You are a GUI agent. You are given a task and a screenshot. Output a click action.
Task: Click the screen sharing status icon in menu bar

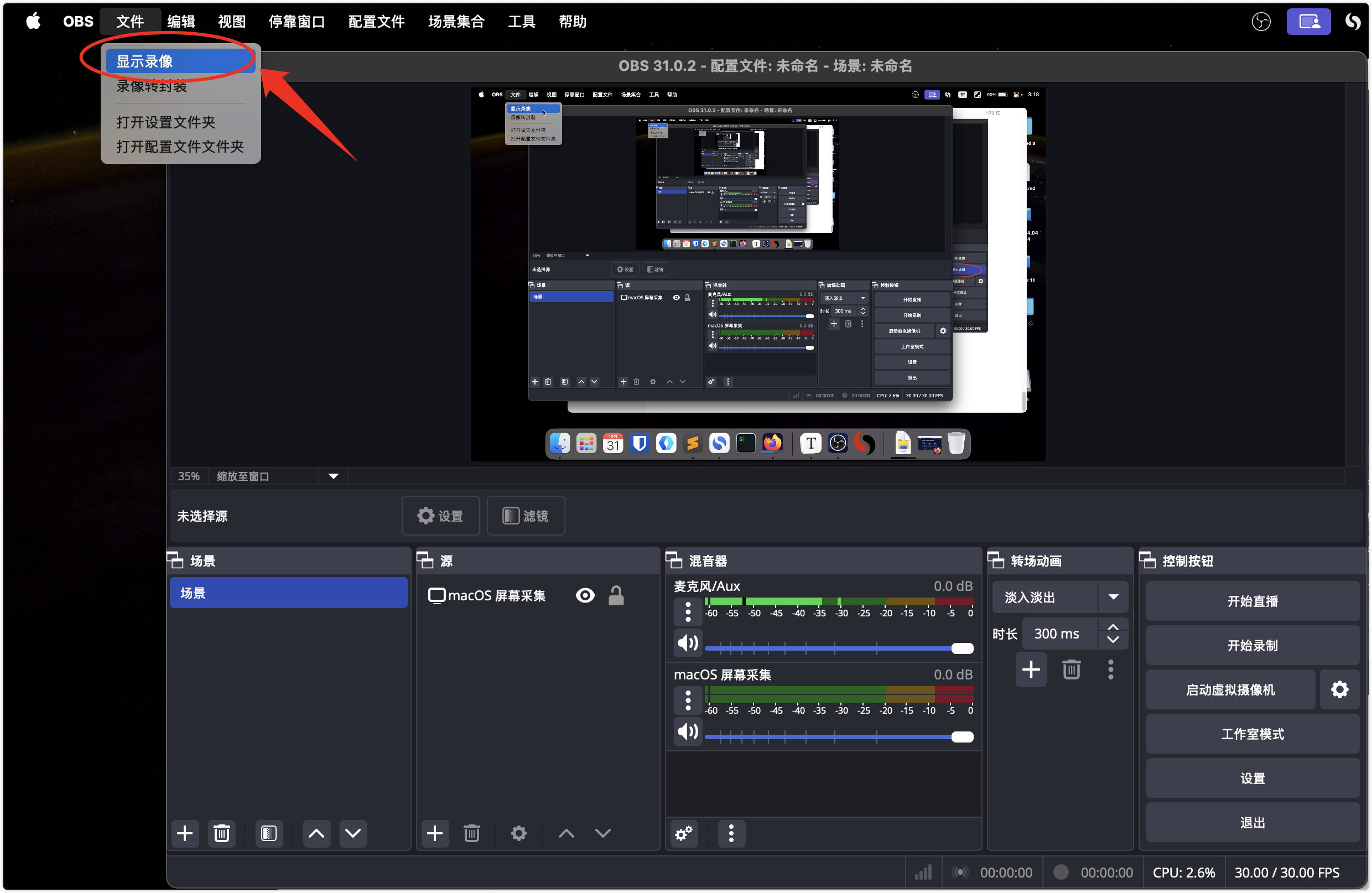[1308, 22]
